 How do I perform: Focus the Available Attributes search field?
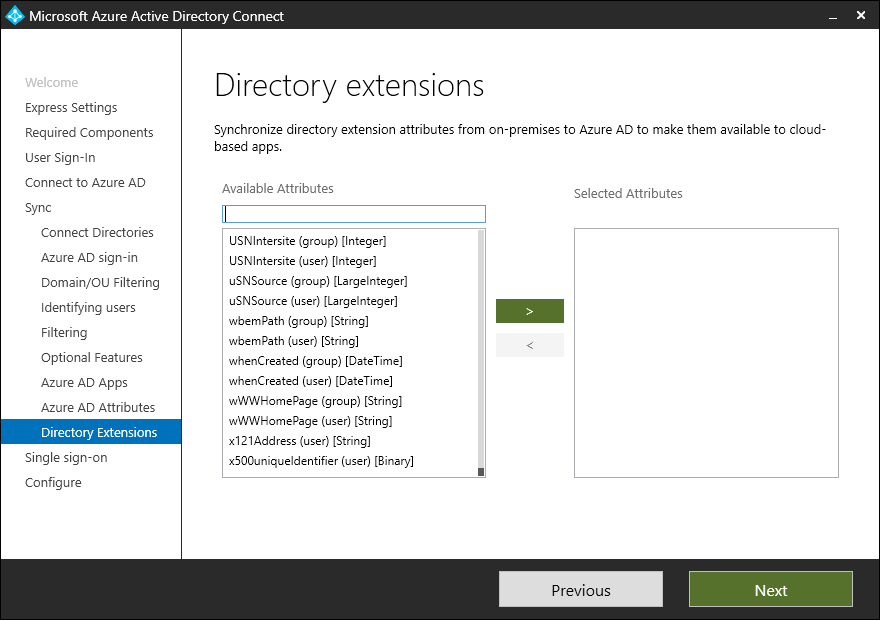(x=354, y=214)
